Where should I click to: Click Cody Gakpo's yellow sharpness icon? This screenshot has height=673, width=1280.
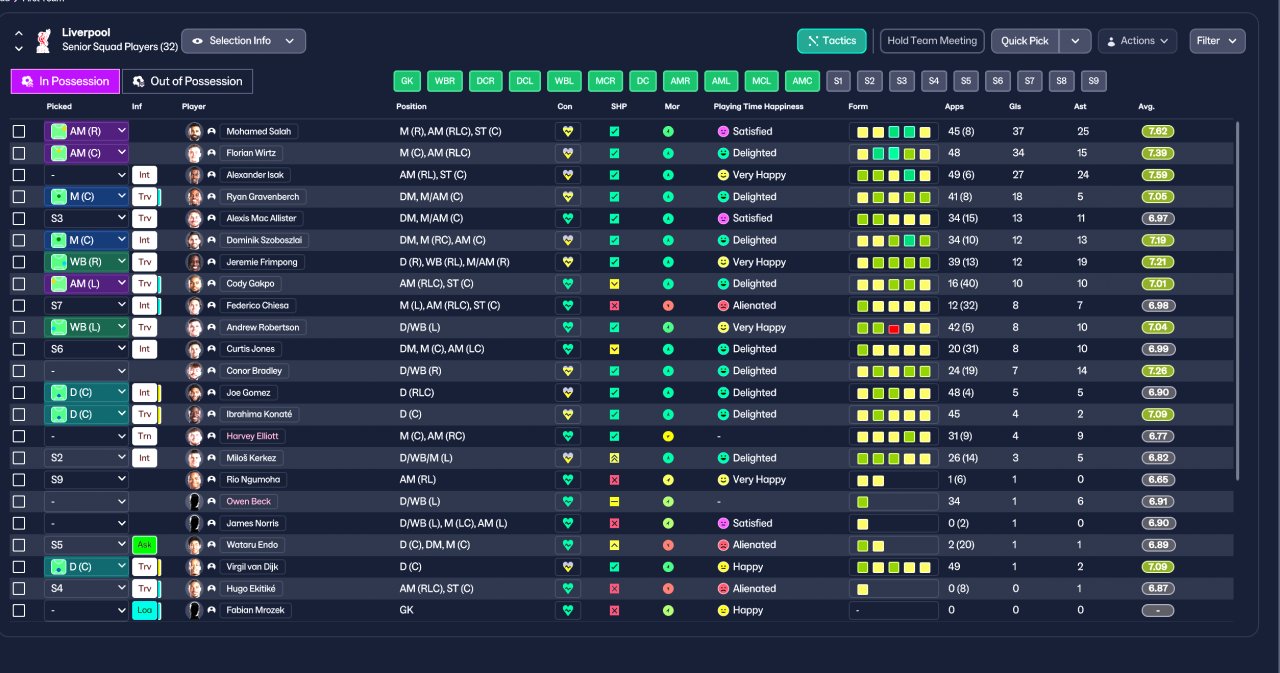click(x=614, y=284)
